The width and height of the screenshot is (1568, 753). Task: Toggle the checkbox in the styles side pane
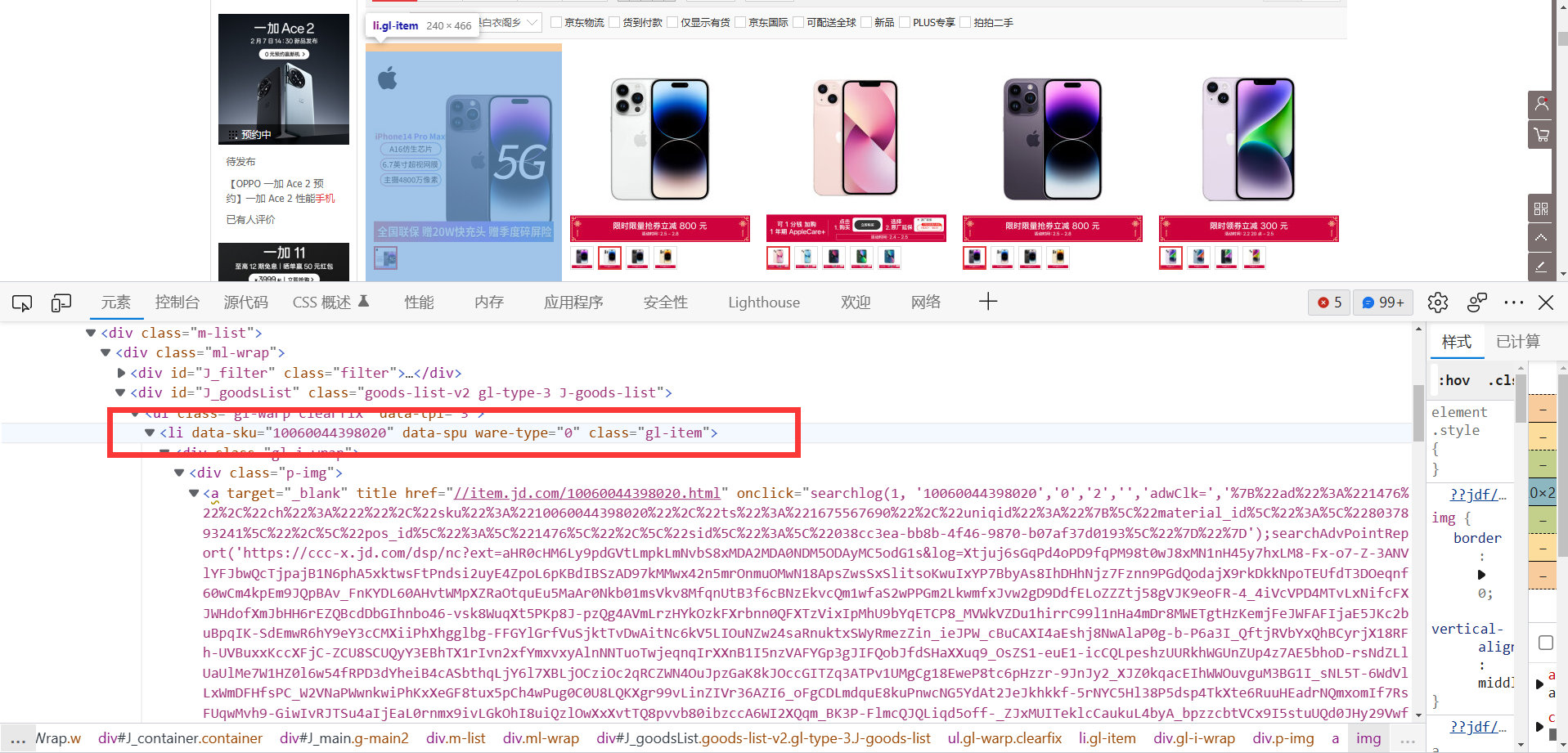[1546, 643]
